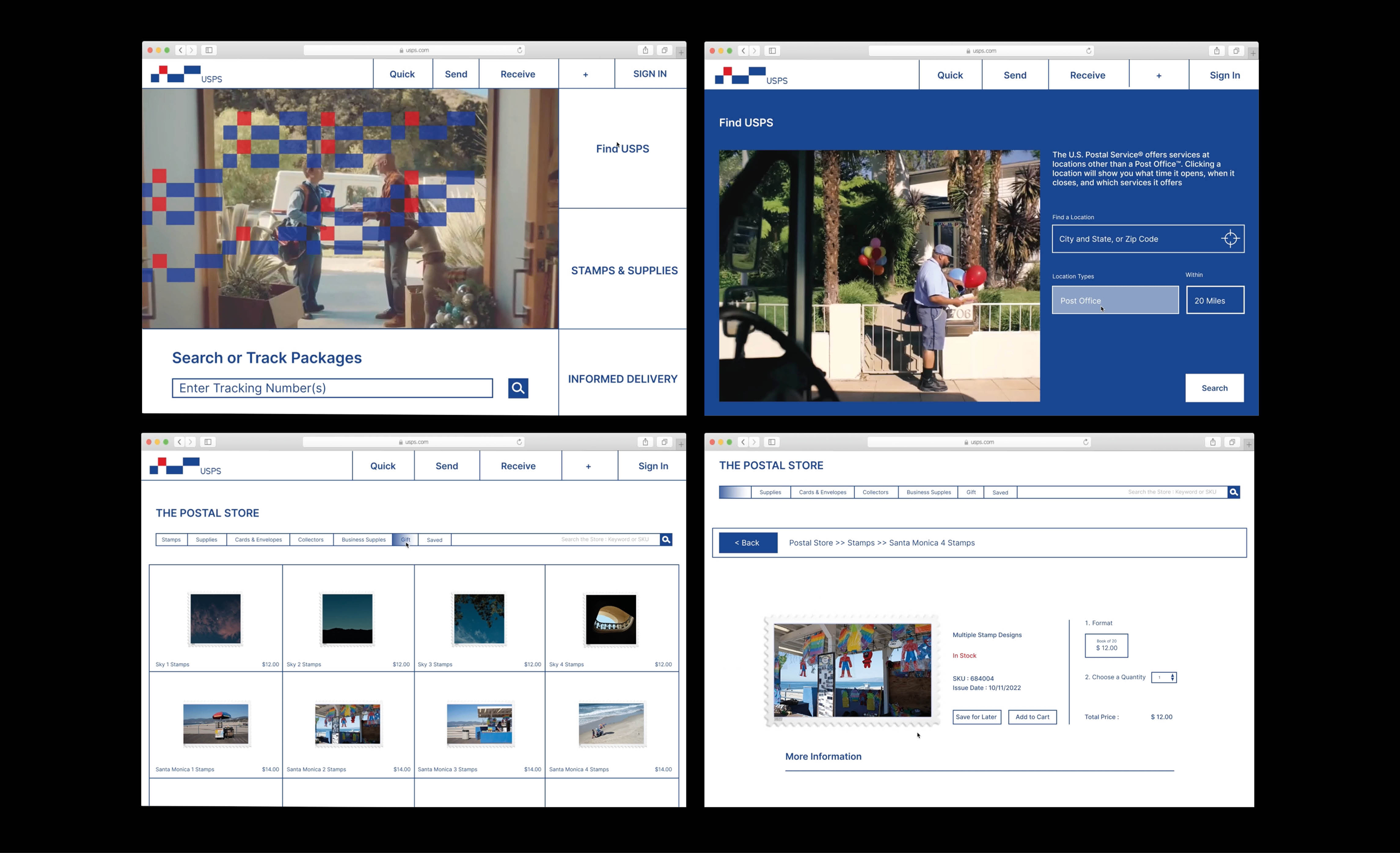The width and height of the screenshot is (1400, 853).
Task: Click the Save for Later button
Action: click(x=976, y=717)
